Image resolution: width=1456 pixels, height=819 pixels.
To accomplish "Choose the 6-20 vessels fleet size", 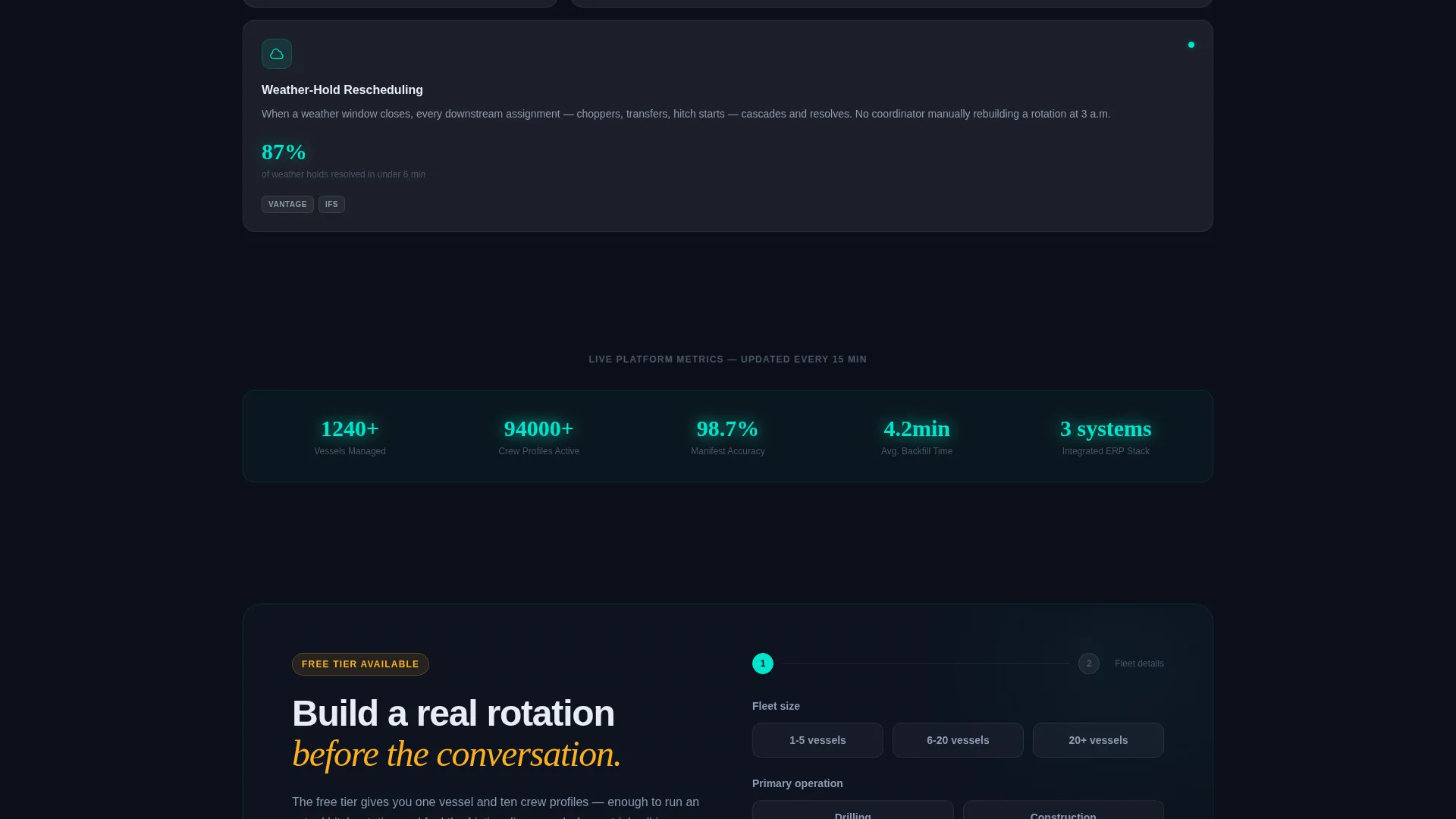I will 958,740.
